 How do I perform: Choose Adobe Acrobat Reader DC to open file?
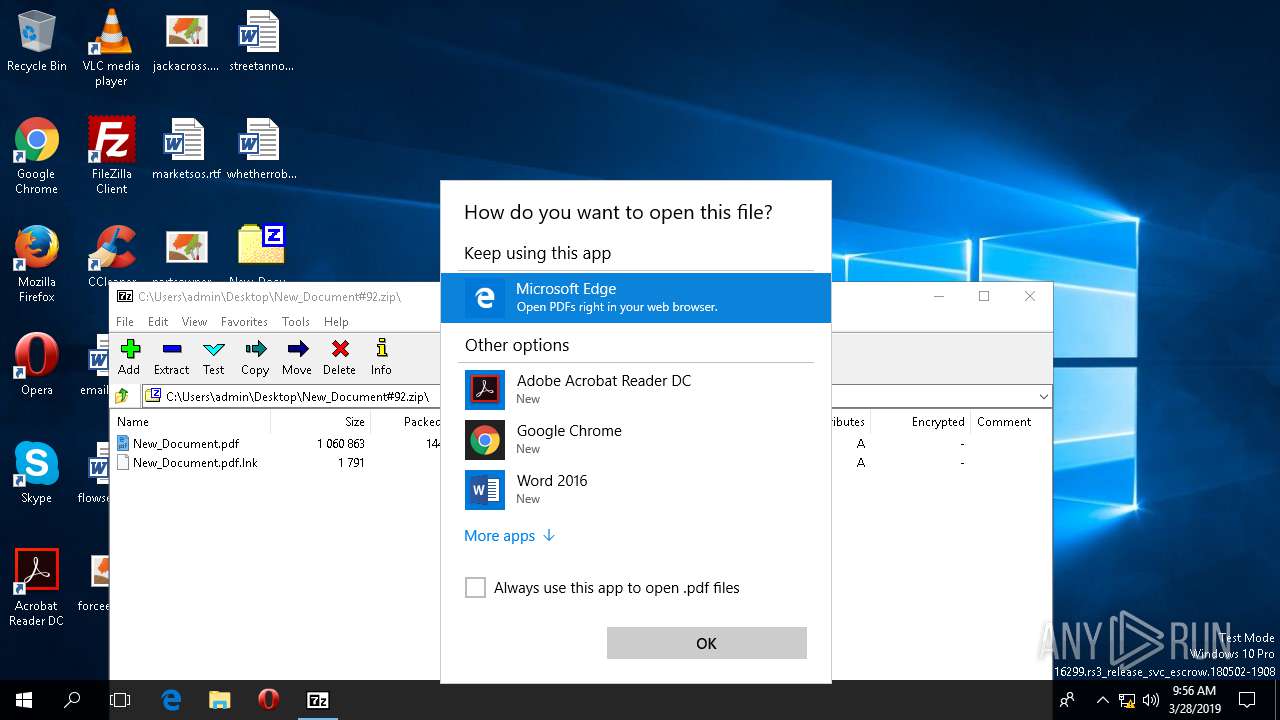pyautogui.click(x=636, y=389)
